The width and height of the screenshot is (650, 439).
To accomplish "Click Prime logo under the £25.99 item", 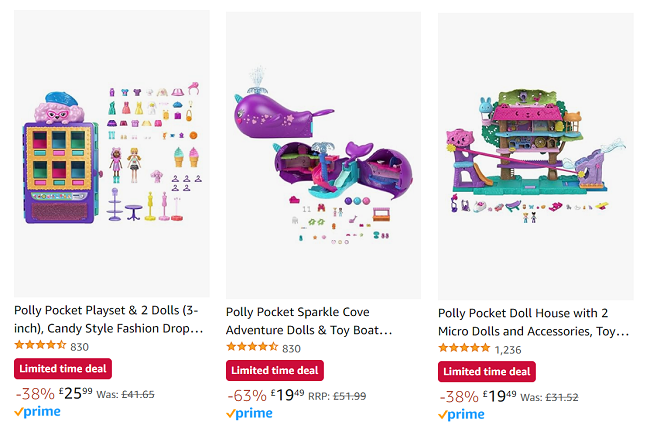I will pyautogui.click(x=37, y=412).
